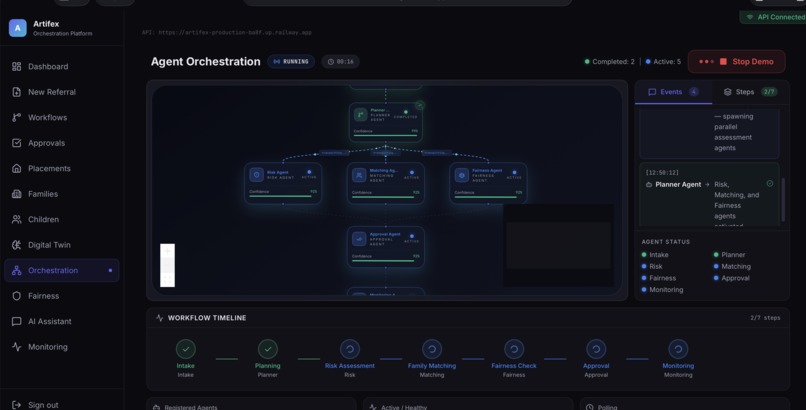Click the check icon on Planner Agent event
This screenshot has height=410, width=806.
pos(770,183)
